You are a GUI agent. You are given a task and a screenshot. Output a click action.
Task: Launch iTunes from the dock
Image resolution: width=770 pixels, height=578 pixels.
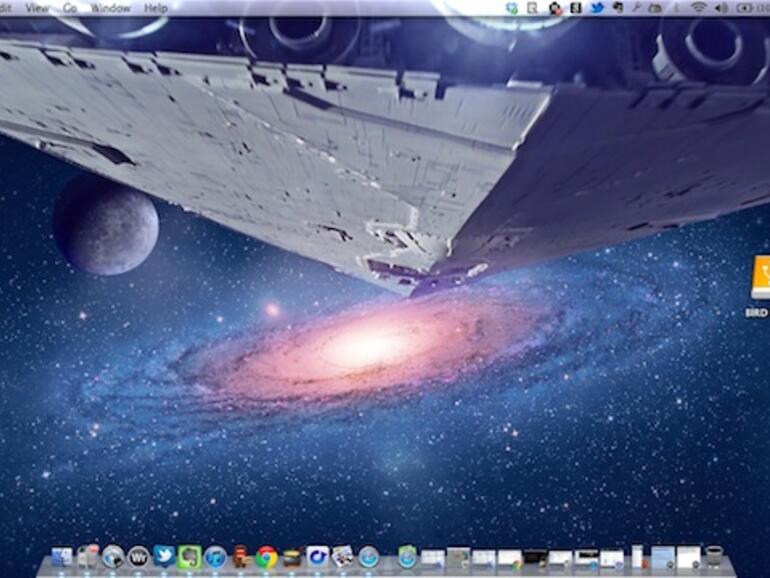[x=215, y=557]
